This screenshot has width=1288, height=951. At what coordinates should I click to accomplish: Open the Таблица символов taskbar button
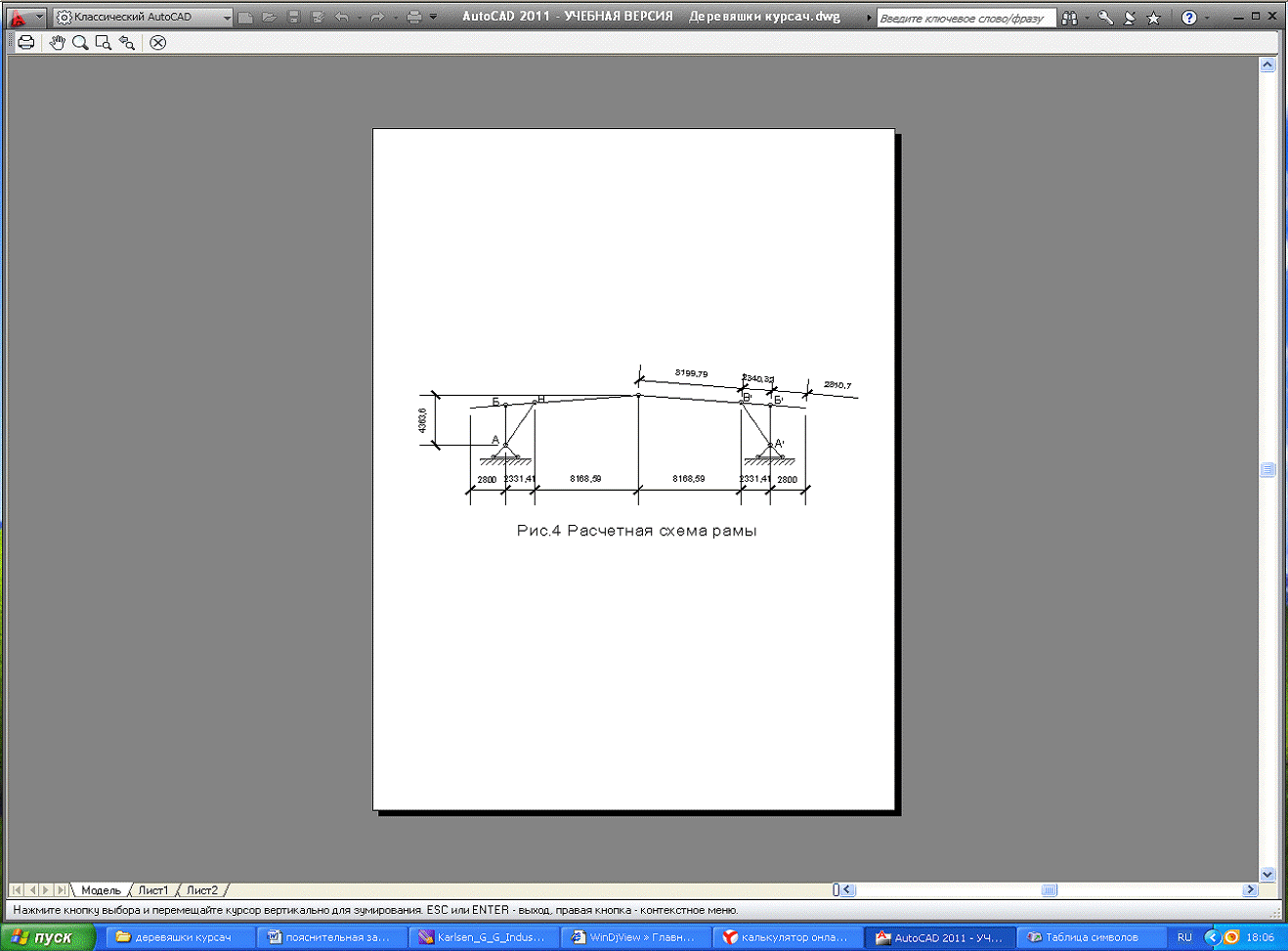coord(1083,937)
